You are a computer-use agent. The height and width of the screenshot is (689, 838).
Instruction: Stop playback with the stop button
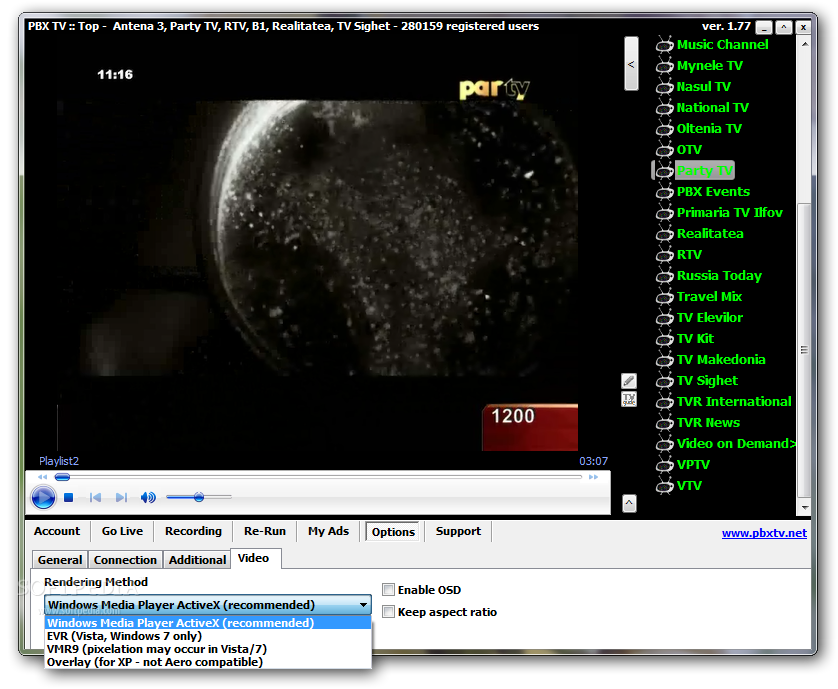click(68, 498)
